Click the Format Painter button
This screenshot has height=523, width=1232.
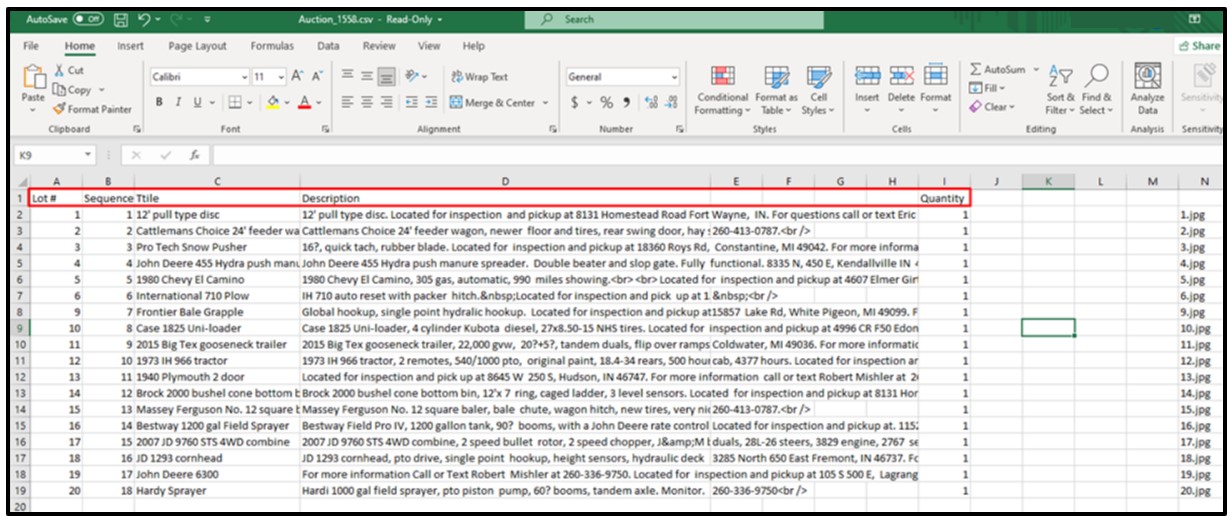(92, 109)
